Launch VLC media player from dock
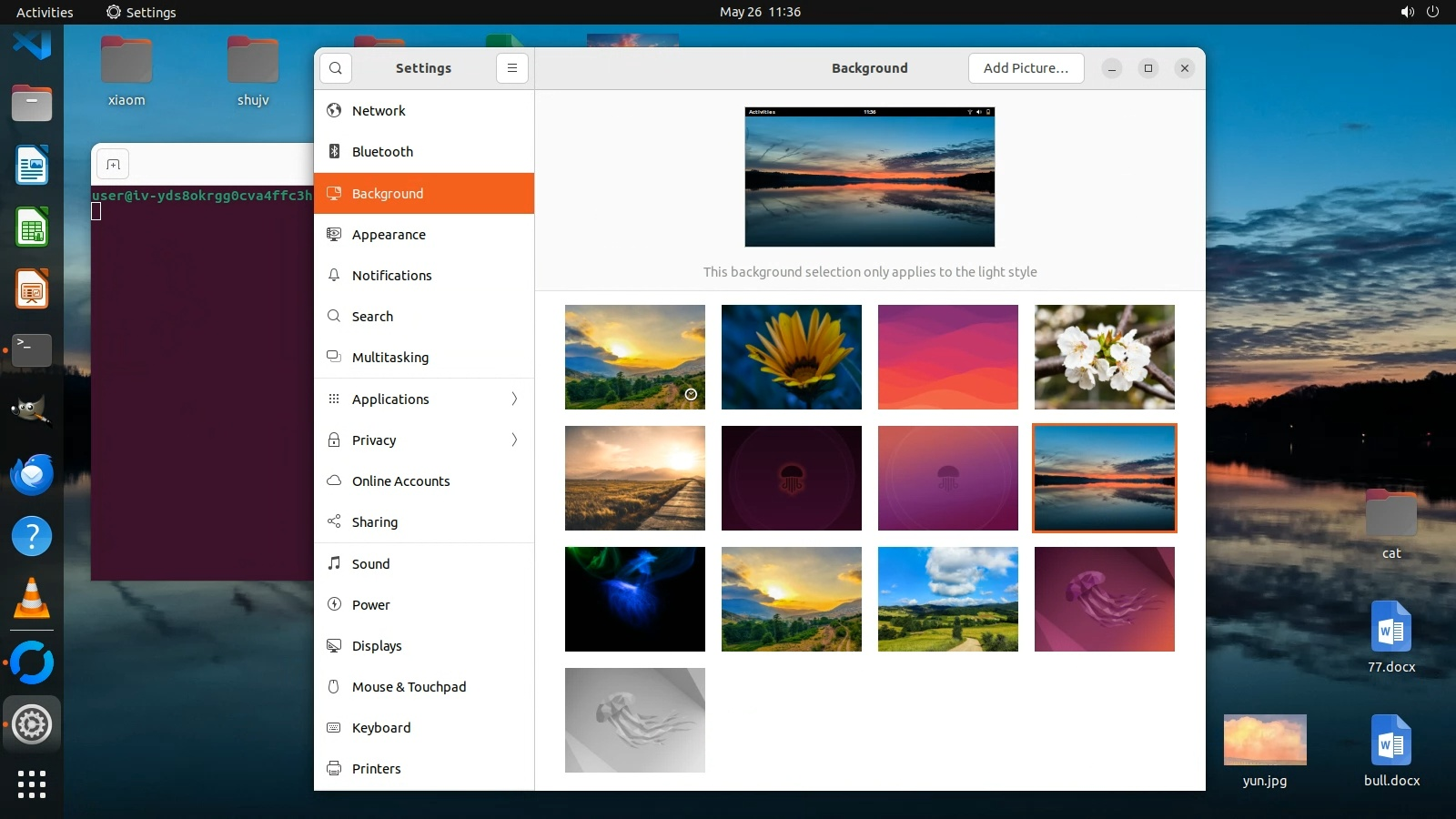The width and height of the screenshot is (1456, 819). (x=32, y=599)
